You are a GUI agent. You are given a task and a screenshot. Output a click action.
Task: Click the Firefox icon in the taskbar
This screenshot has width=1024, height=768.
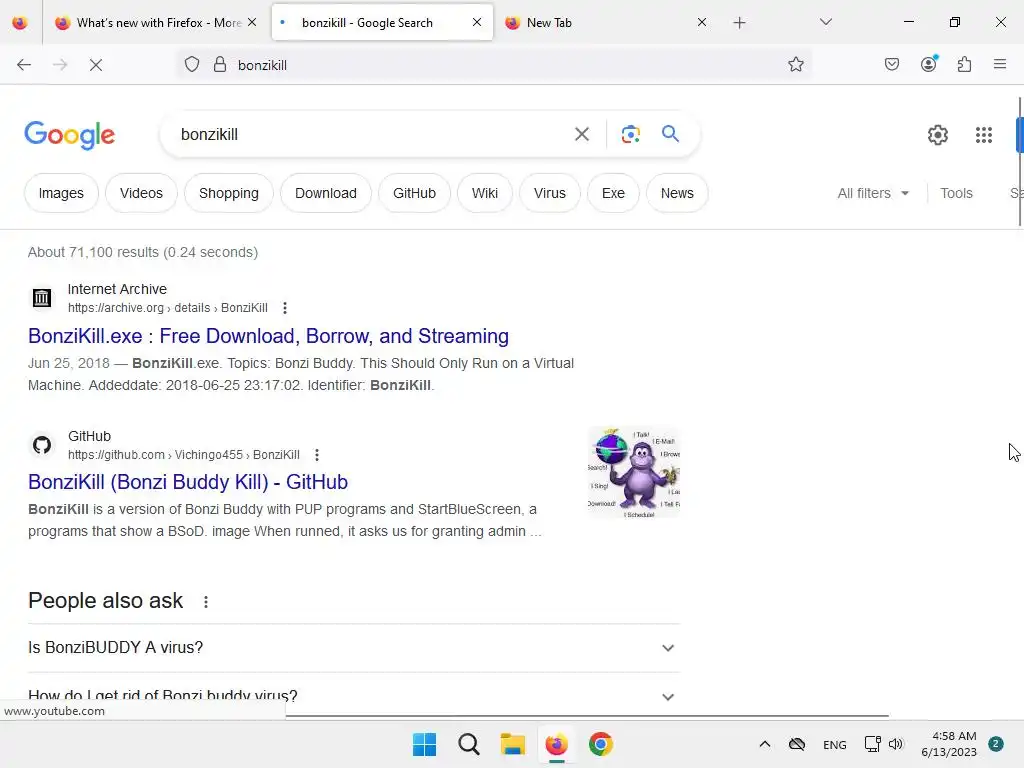pos(556,744)
